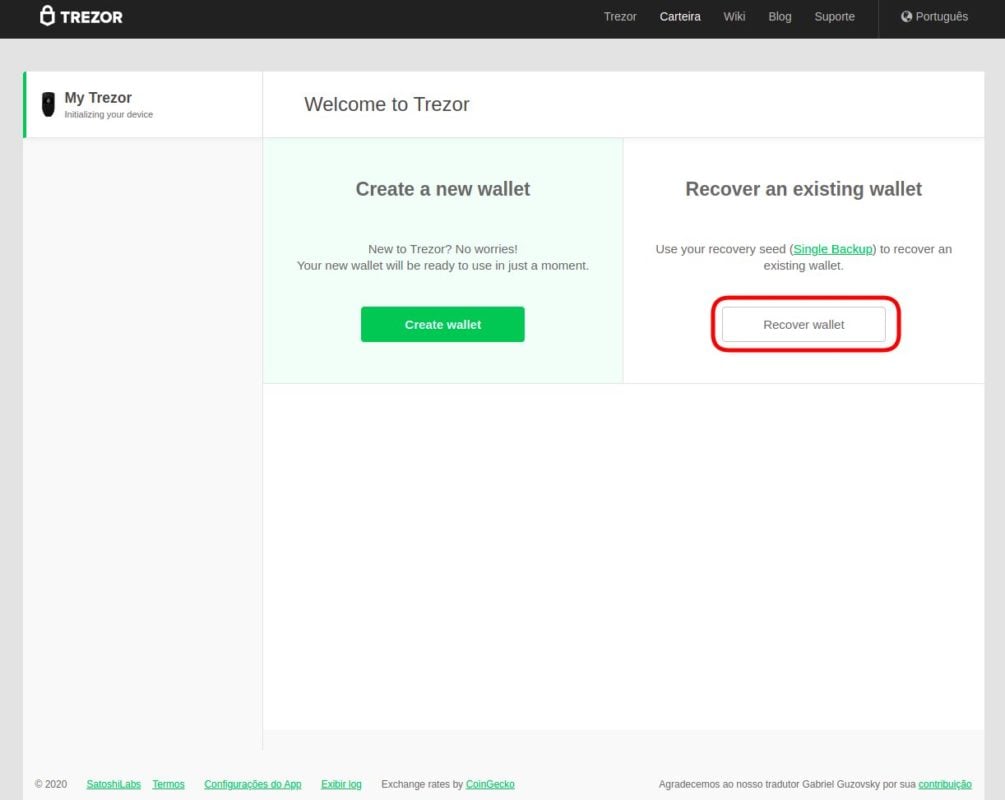
Task: Click the Welcome to Trezor heading
Action: click(386, 104)
